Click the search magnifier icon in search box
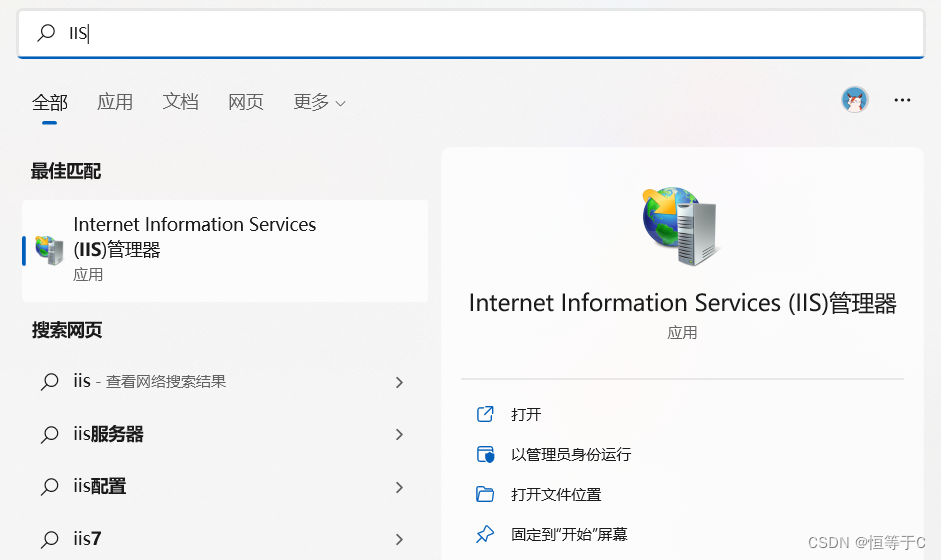This screenshot has width=941, height=560. [46, 32]
